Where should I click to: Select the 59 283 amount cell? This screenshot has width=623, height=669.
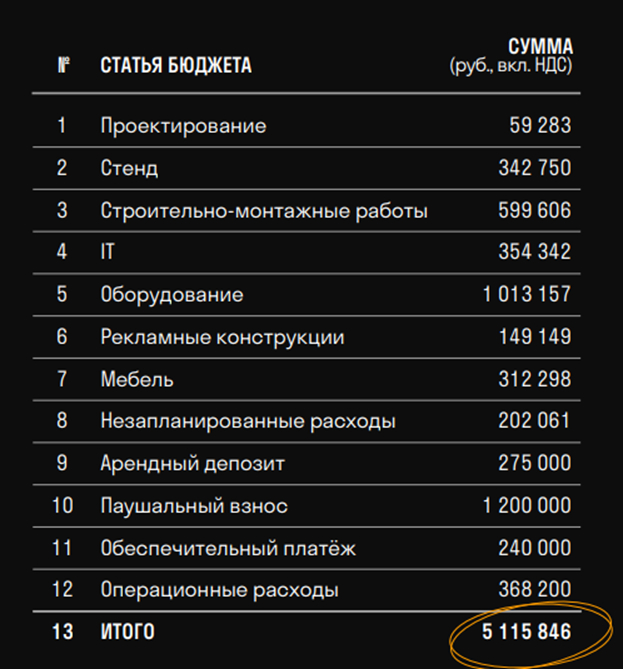(x=540, y=126)
